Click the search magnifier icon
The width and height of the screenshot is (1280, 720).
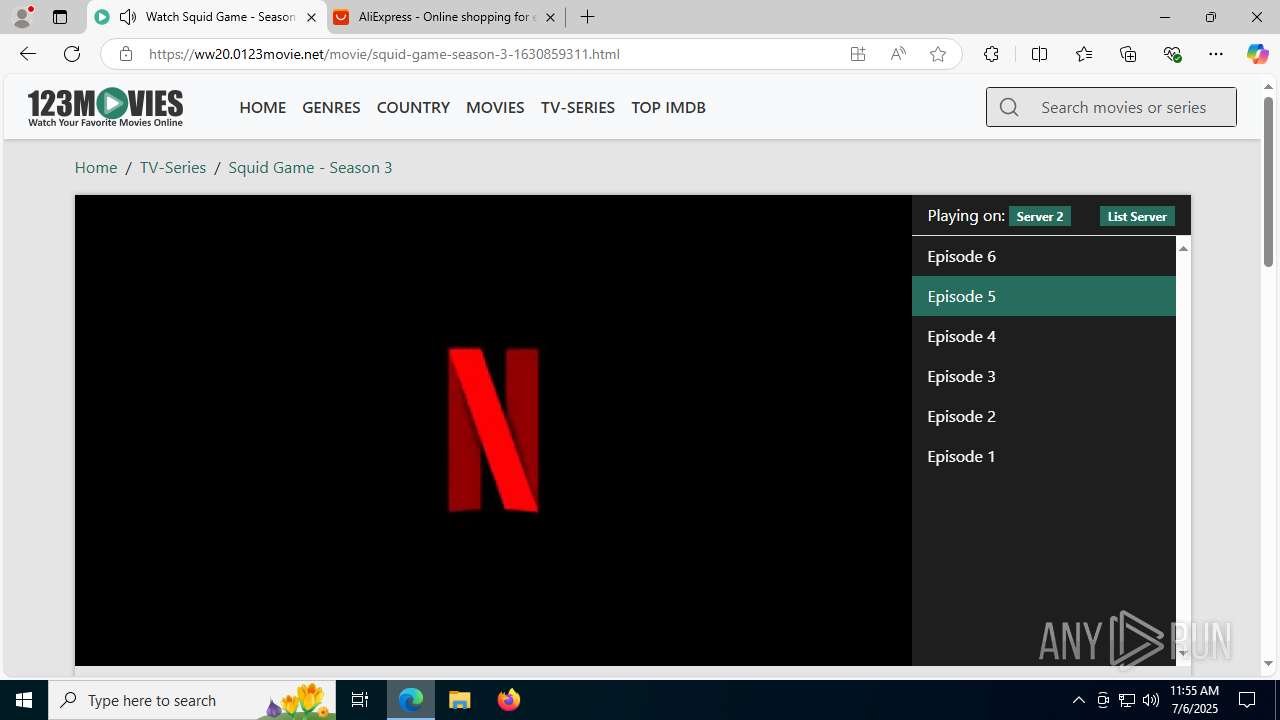(x=1009, y=107)
